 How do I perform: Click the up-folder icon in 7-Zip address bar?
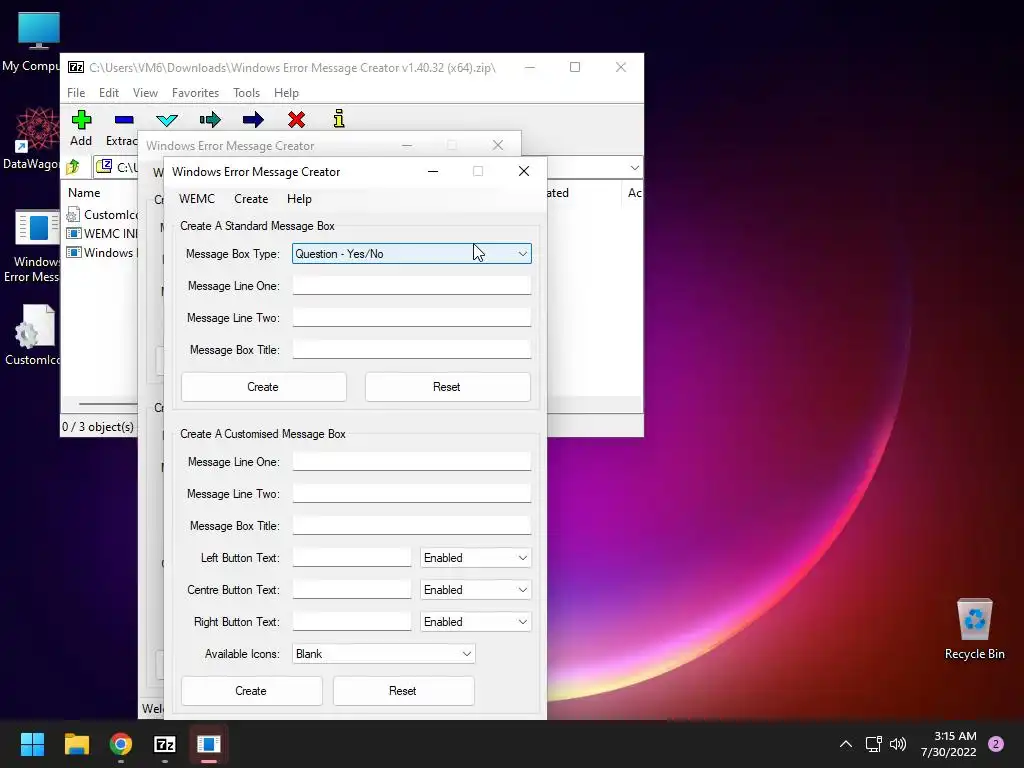tap(73, 167)
